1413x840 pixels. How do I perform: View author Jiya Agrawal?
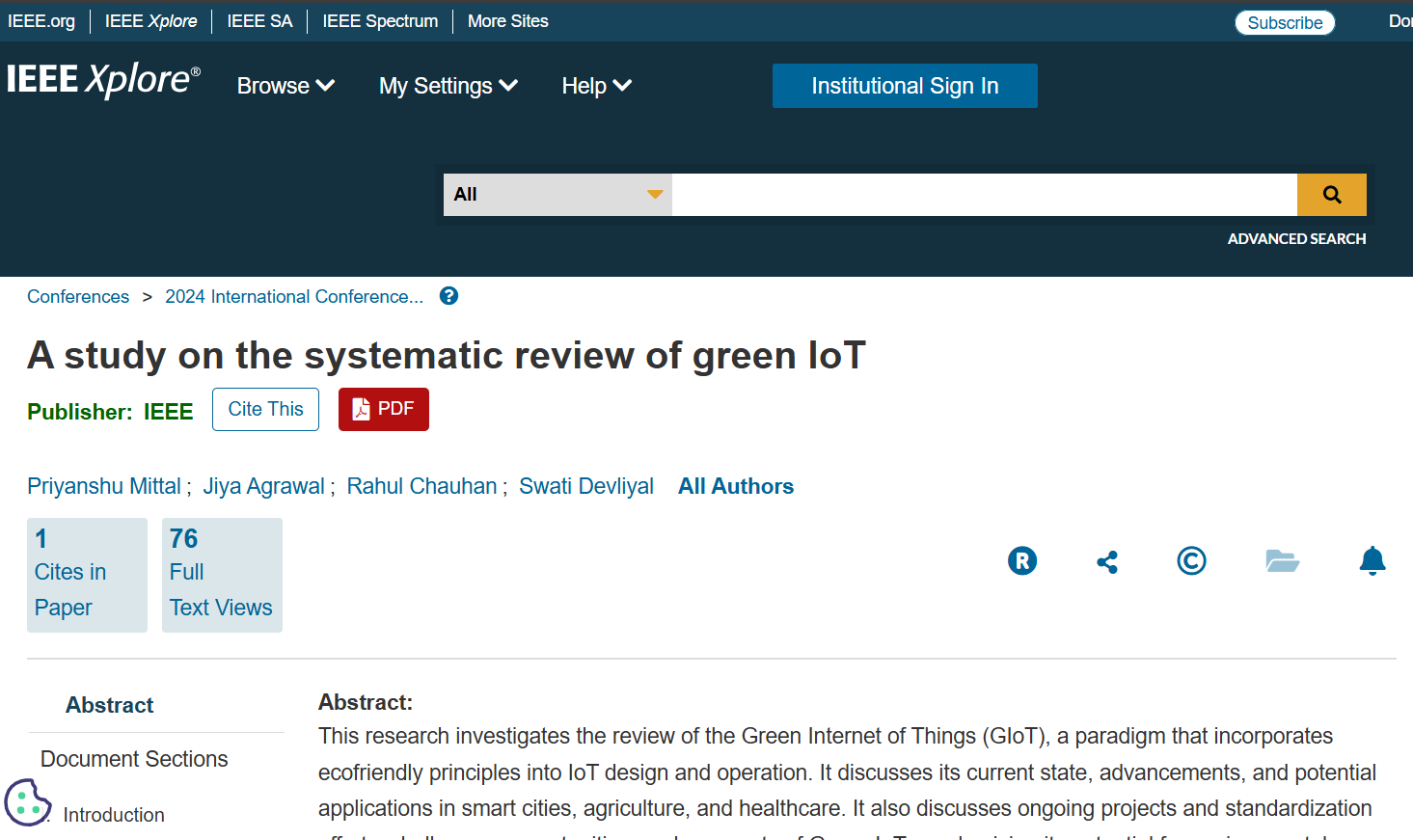263,486
